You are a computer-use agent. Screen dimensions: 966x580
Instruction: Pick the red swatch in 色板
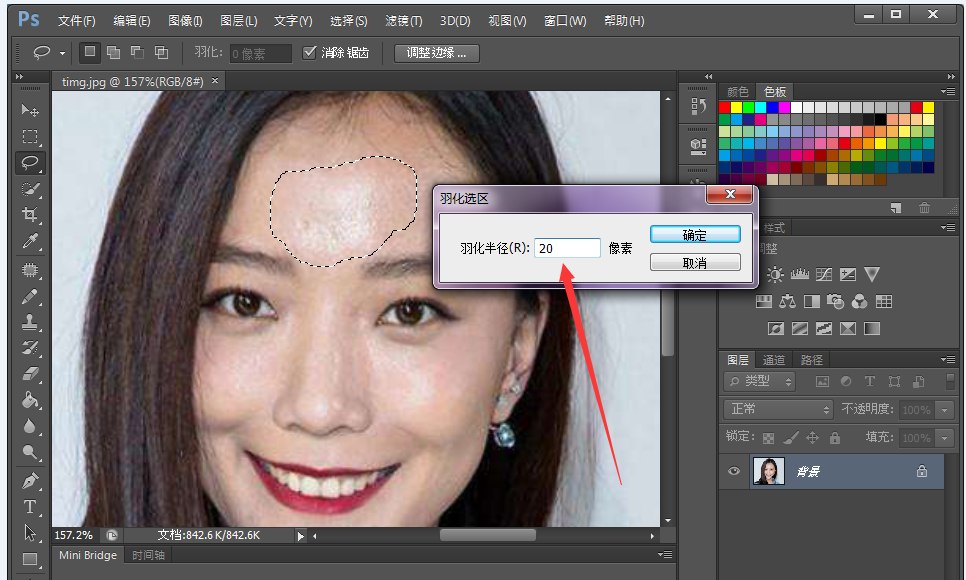724,108
